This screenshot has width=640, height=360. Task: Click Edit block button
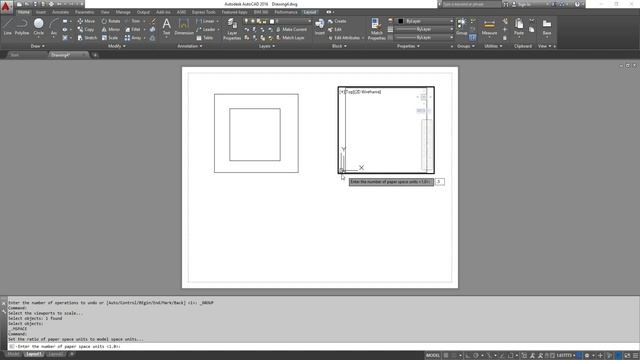335,29
